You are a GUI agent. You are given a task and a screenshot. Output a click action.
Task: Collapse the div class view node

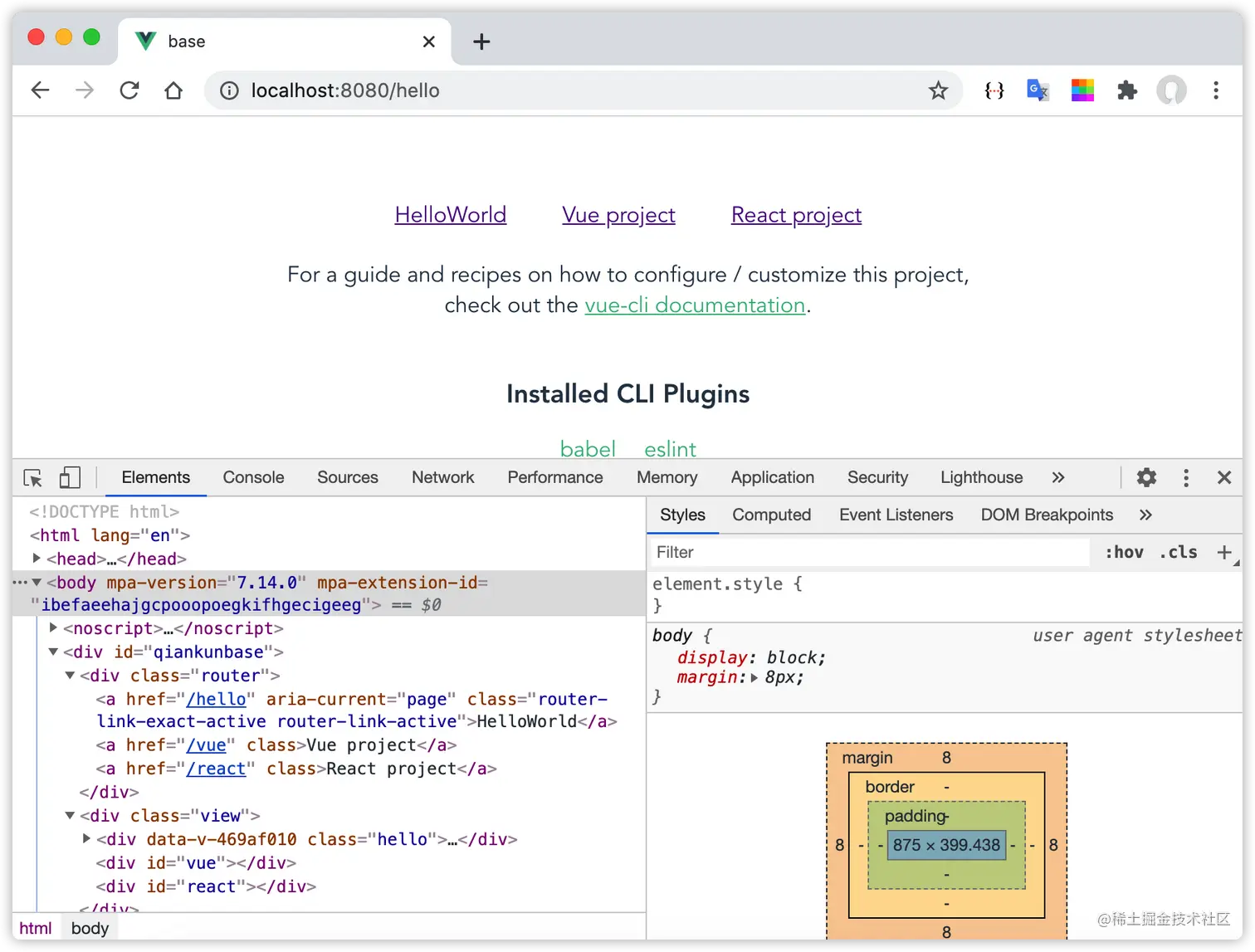tap(70, 816)
